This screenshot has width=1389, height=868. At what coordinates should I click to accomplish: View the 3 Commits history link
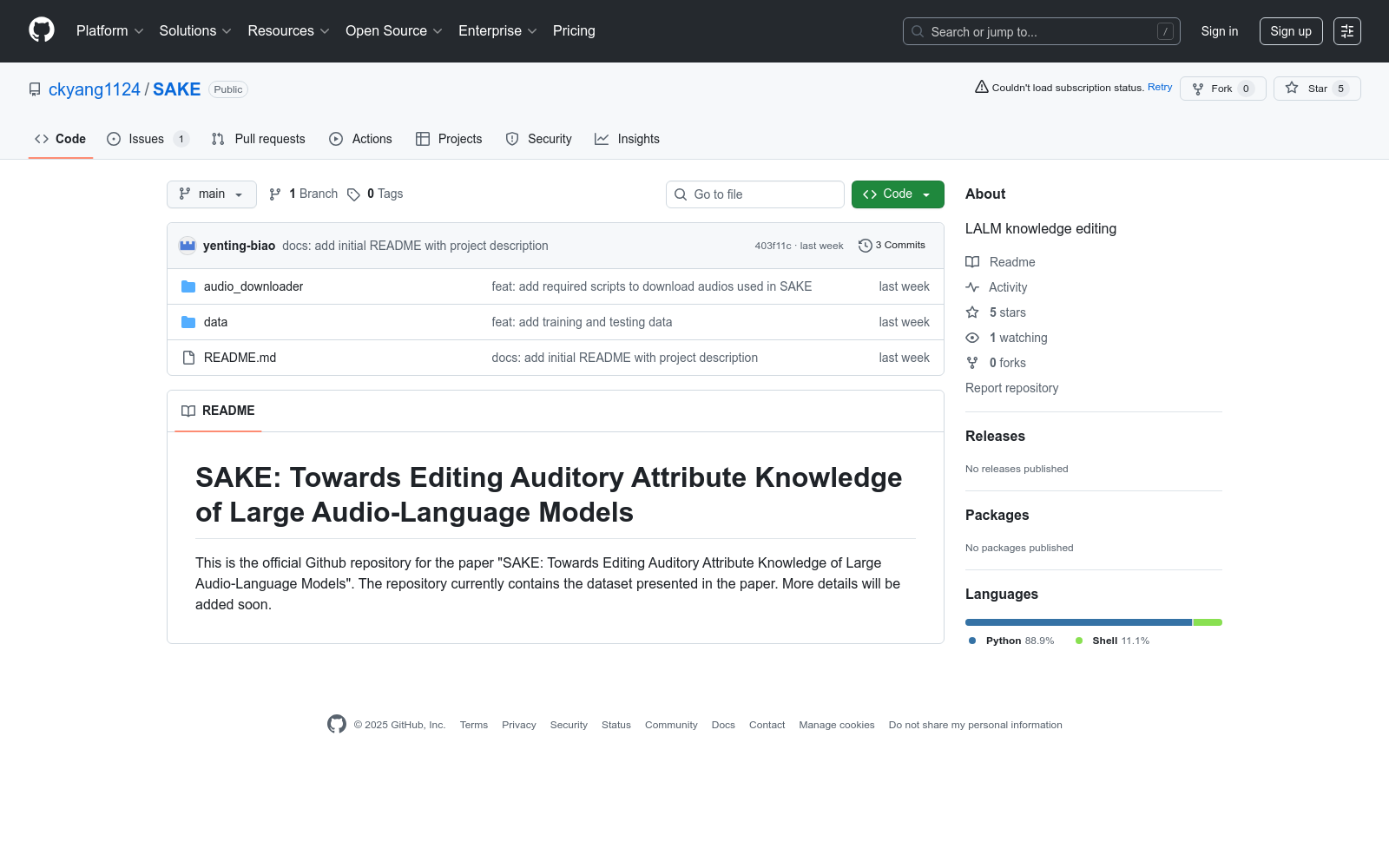pos(892,246)
